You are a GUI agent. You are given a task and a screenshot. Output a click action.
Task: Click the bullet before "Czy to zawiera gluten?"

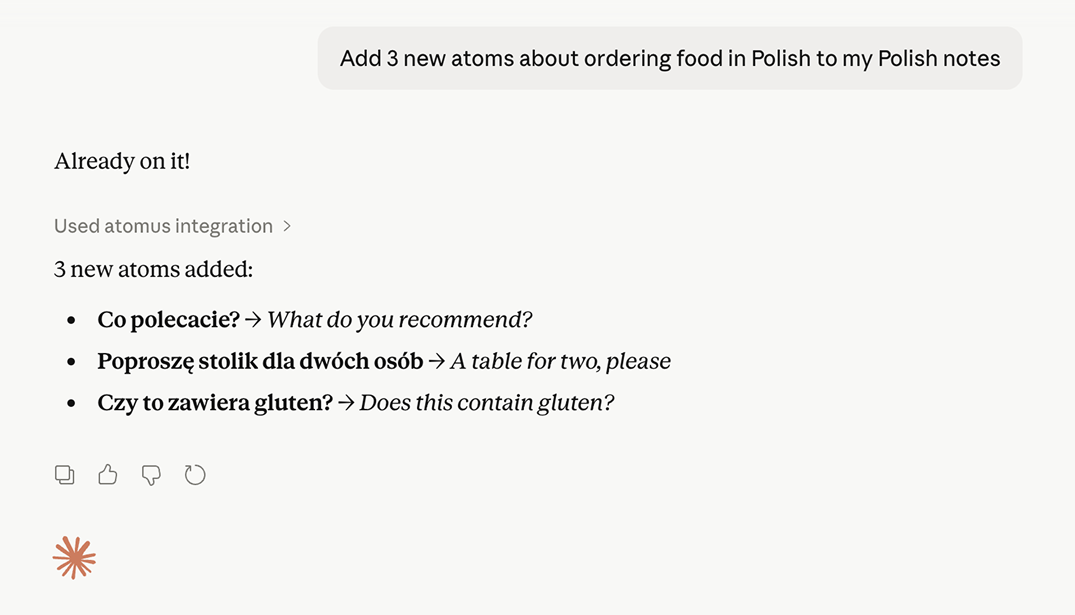coord(71,404)
